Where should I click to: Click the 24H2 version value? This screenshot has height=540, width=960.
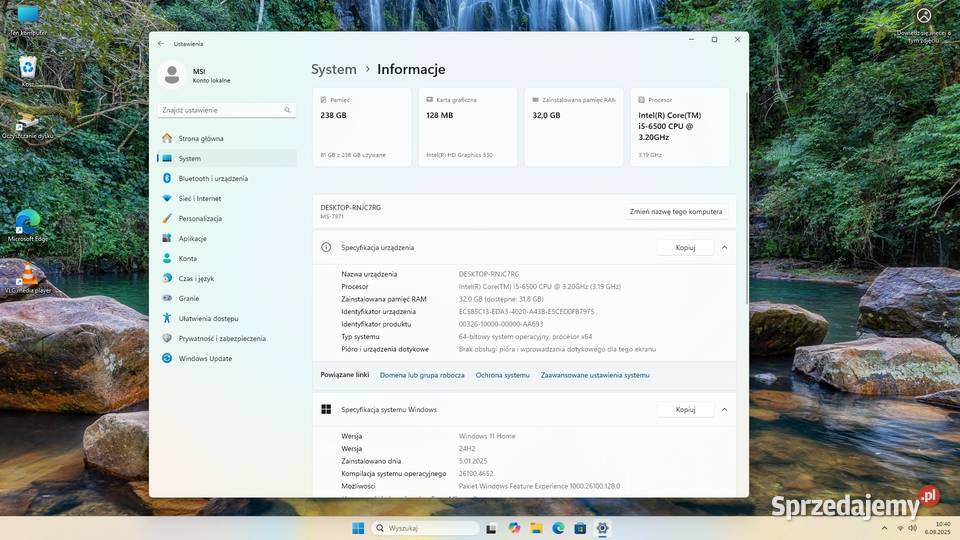click(x=467, y=449)
